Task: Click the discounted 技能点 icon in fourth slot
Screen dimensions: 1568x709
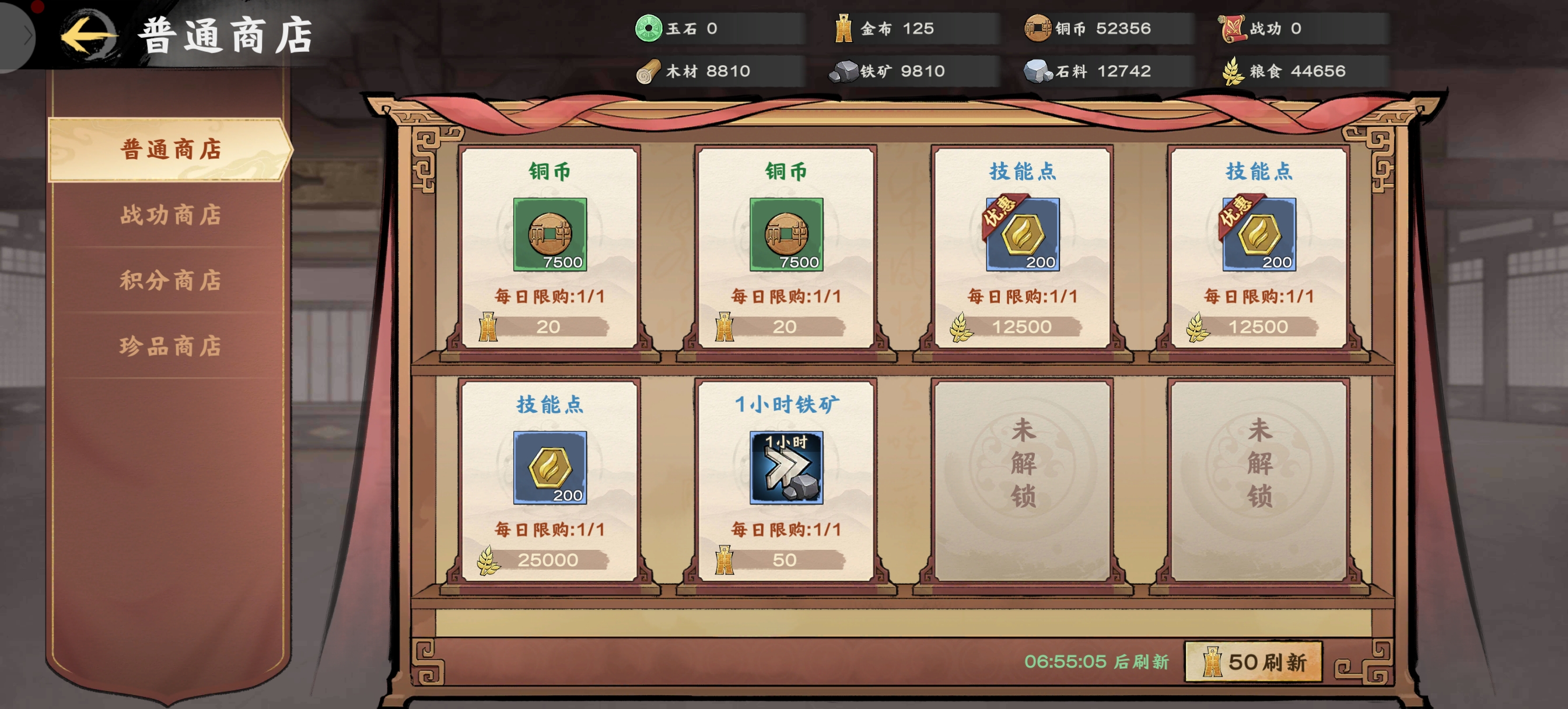Action: coord(1258,233)
